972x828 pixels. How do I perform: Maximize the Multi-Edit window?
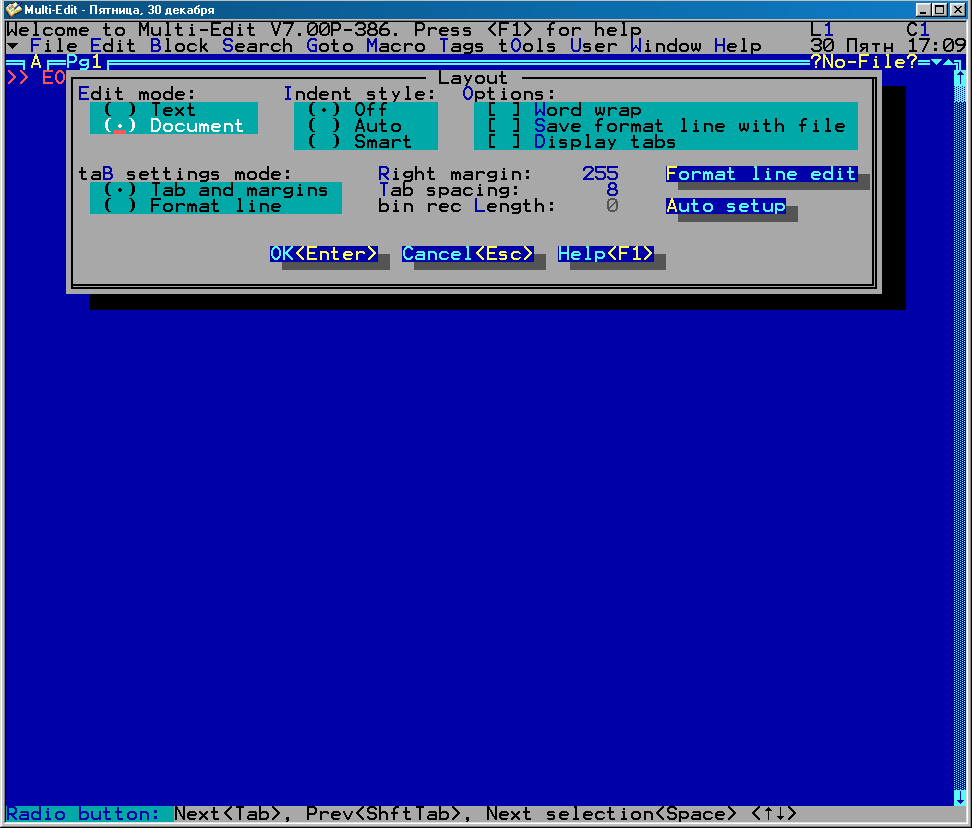point(940,9)
